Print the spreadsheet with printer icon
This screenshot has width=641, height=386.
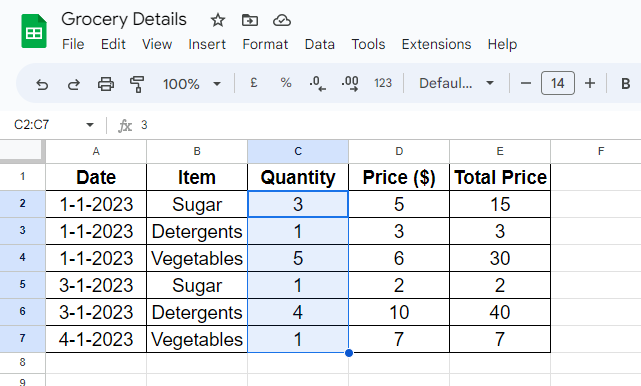point(106,84)
